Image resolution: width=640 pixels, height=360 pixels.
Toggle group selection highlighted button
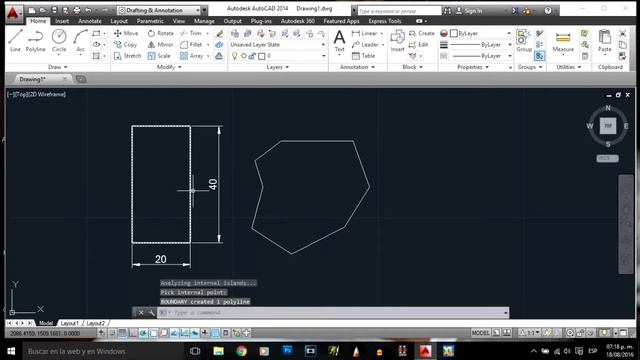pyautogui.click(x=540, y=56)
